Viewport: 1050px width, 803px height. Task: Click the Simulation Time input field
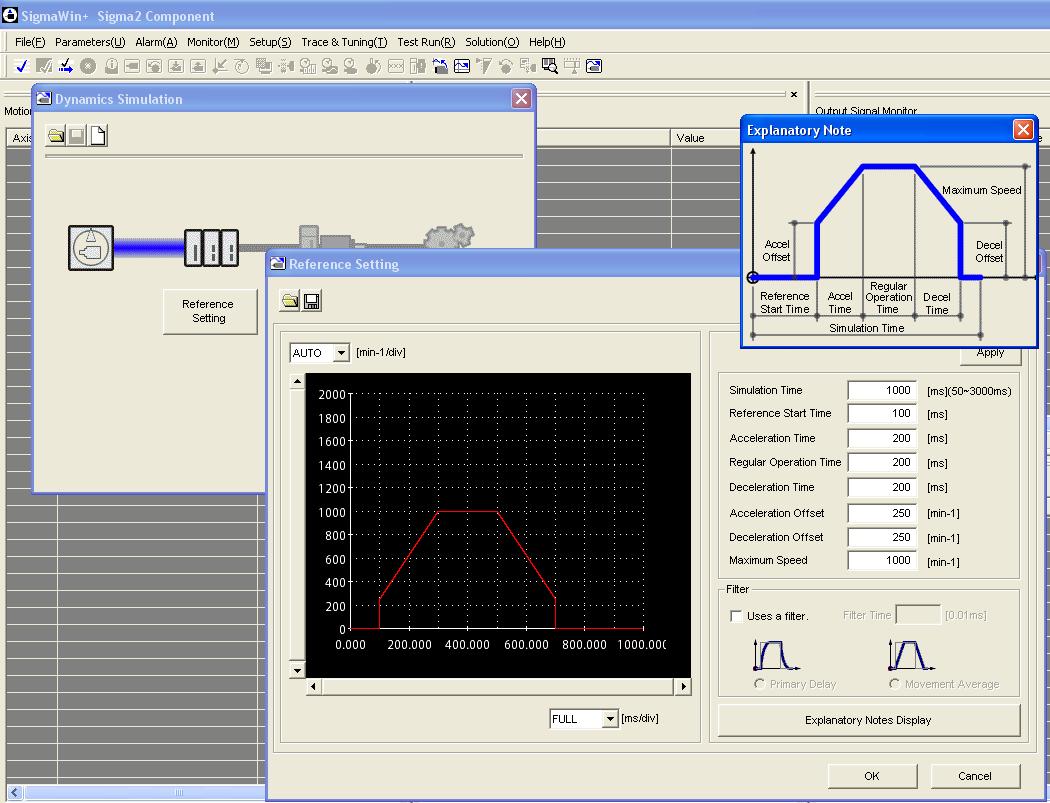coord(881,390)
